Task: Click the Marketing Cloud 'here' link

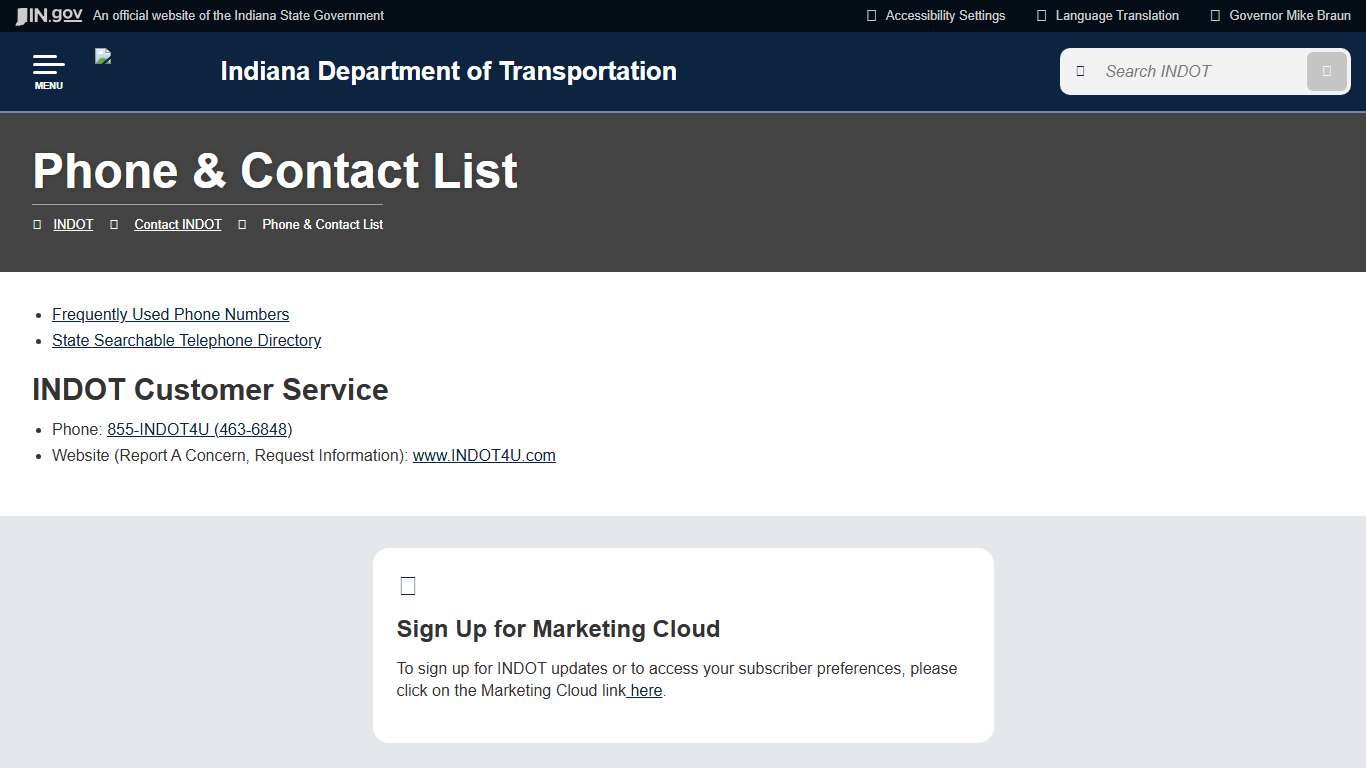Action: tap(644, 690)
